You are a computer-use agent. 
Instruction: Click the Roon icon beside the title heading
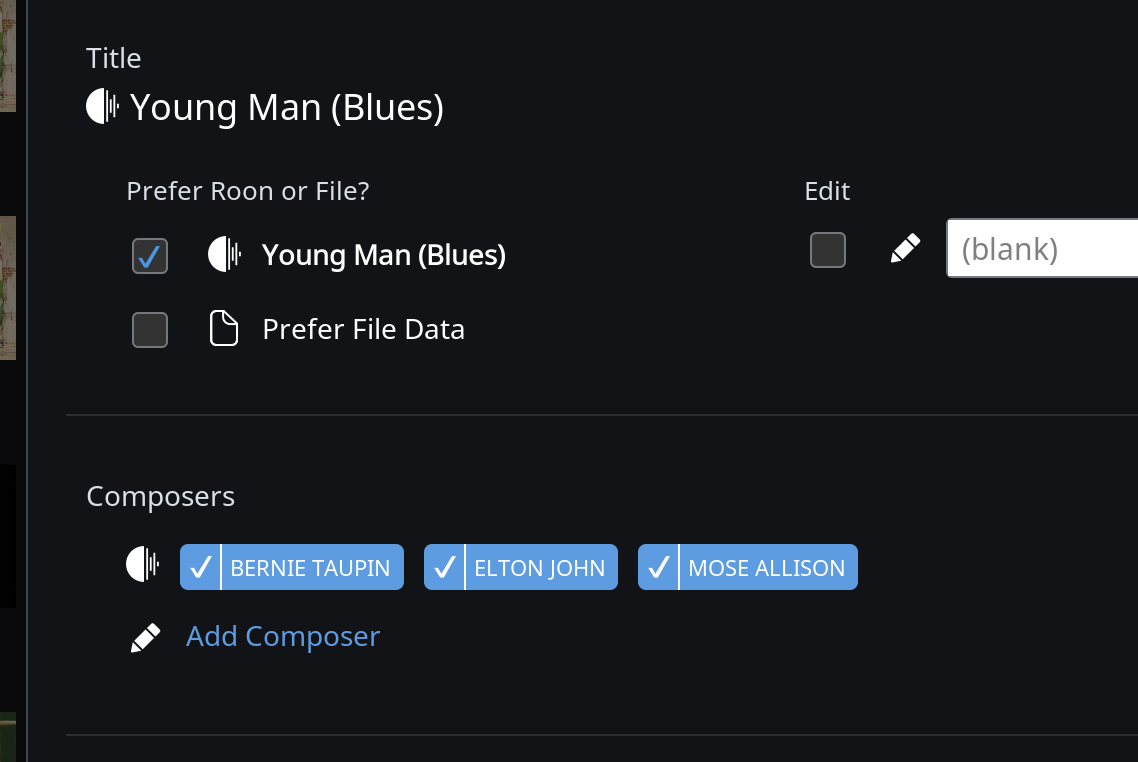[x=102, y=107]
